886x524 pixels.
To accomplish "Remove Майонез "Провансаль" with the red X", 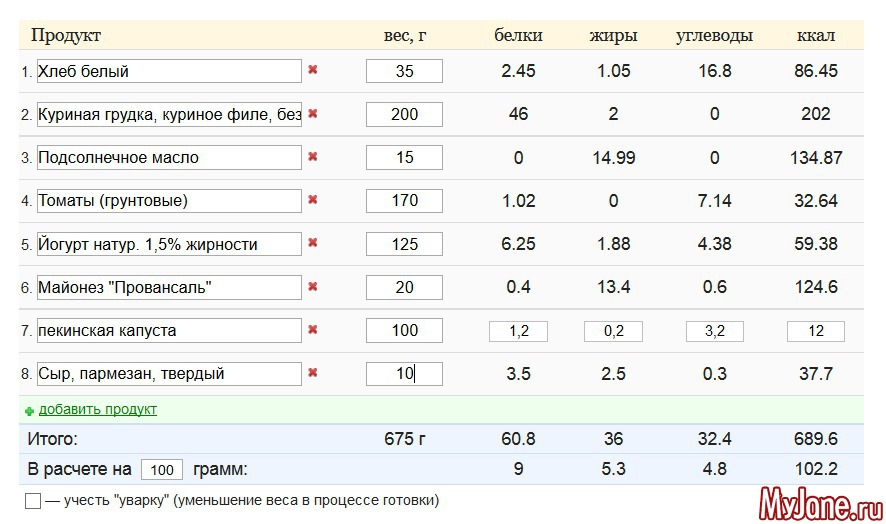I will click(313, 287).
